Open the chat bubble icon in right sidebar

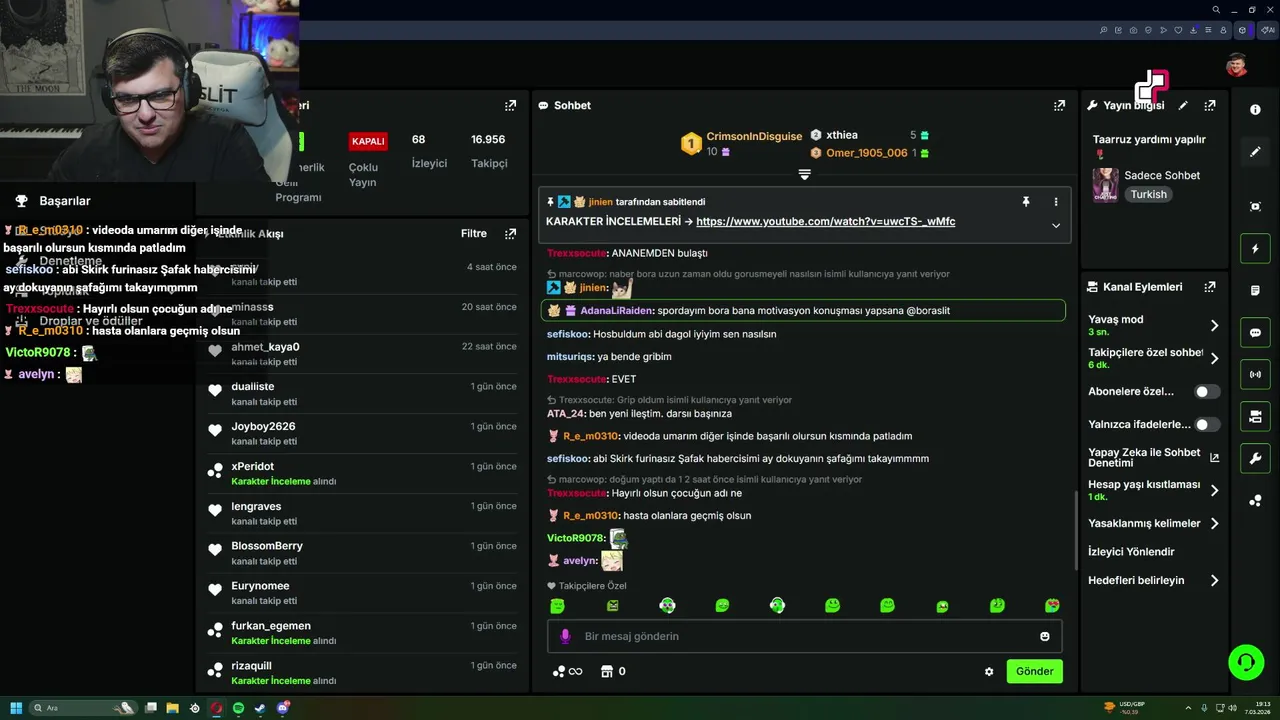click(1255, 333)
